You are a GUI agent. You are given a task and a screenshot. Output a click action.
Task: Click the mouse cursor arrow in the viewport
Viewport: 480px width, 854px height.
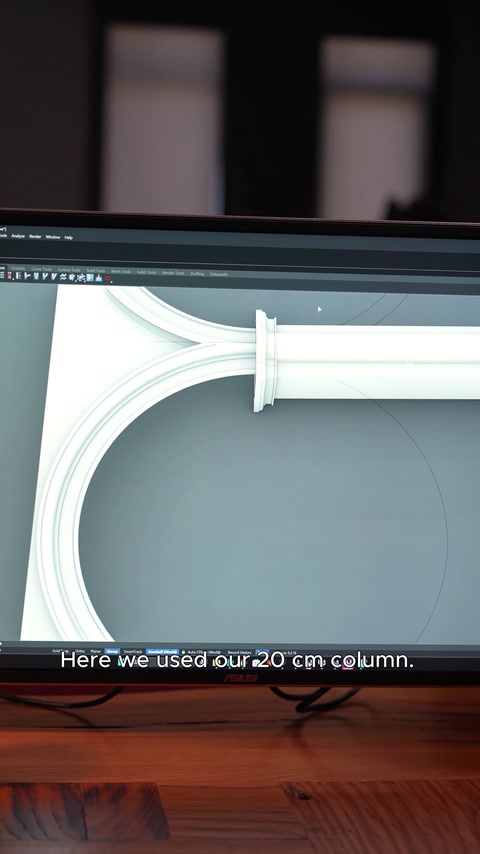coord(320,309)
